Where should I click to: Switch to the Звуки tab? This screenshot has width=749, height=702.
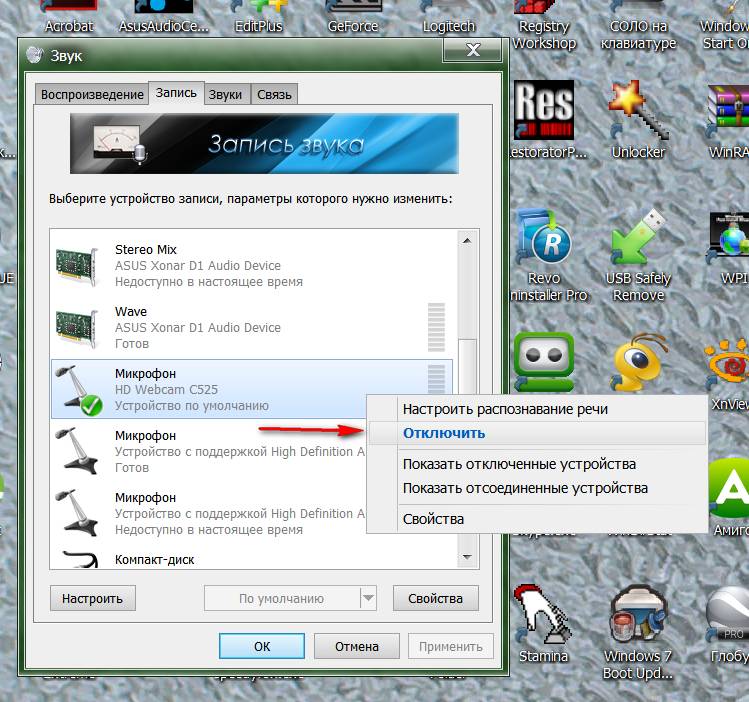225,95
